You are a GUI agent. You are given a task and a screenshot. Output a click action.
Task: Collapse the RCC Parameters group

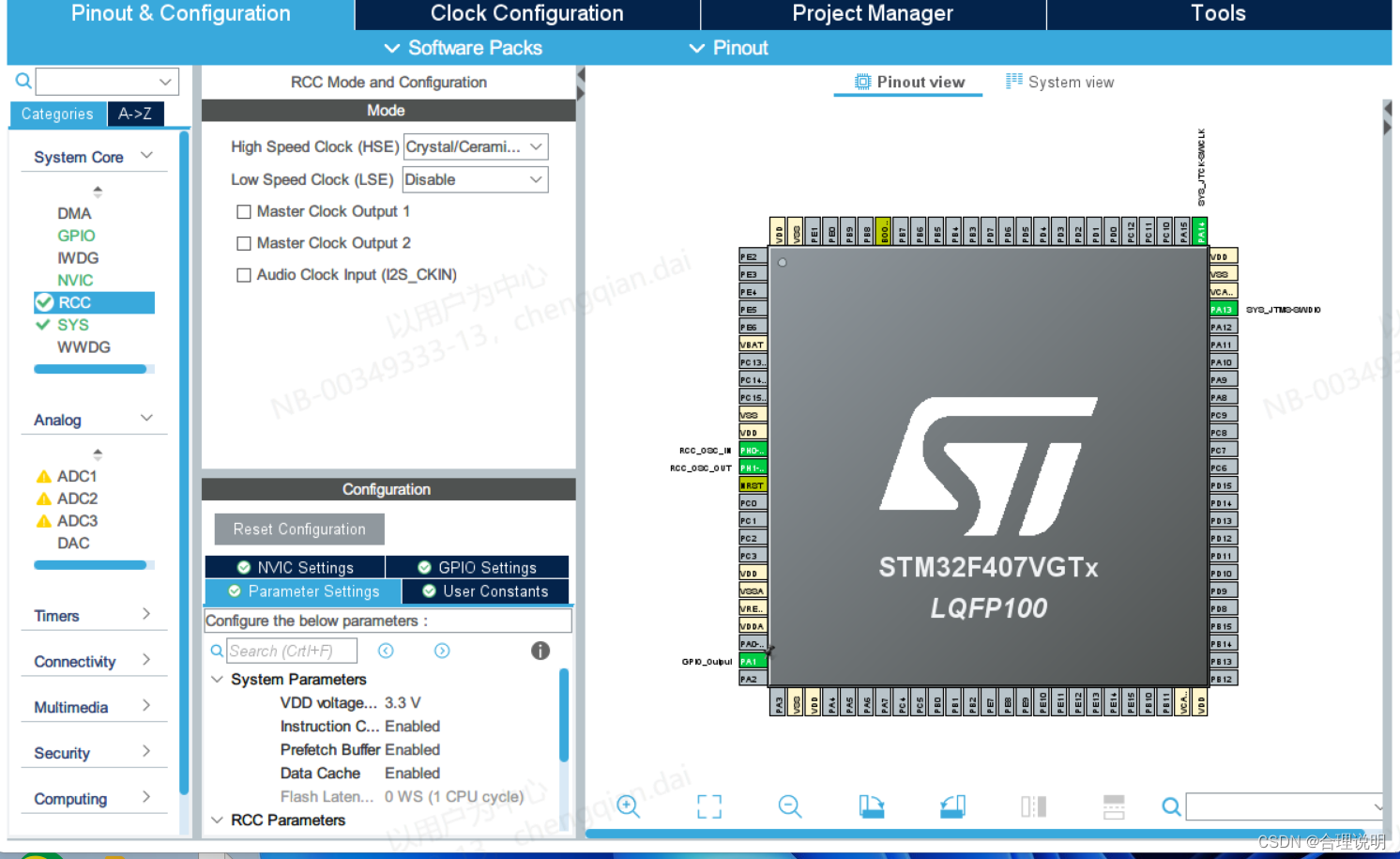click(x=217, y=820)
